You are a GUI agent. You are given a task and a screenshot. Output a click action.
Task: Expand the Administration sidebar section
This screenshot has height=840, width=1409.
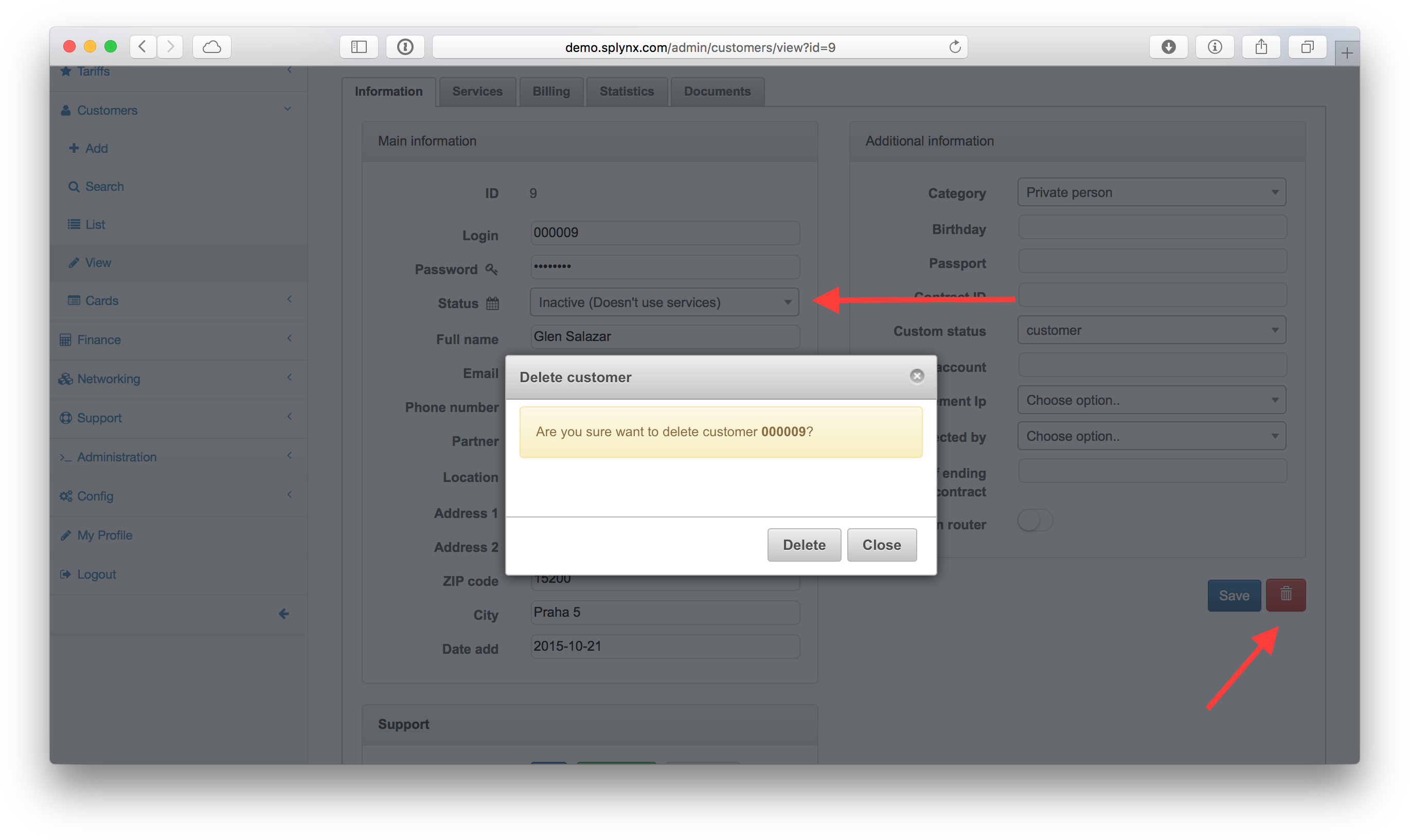coord(289,455)
